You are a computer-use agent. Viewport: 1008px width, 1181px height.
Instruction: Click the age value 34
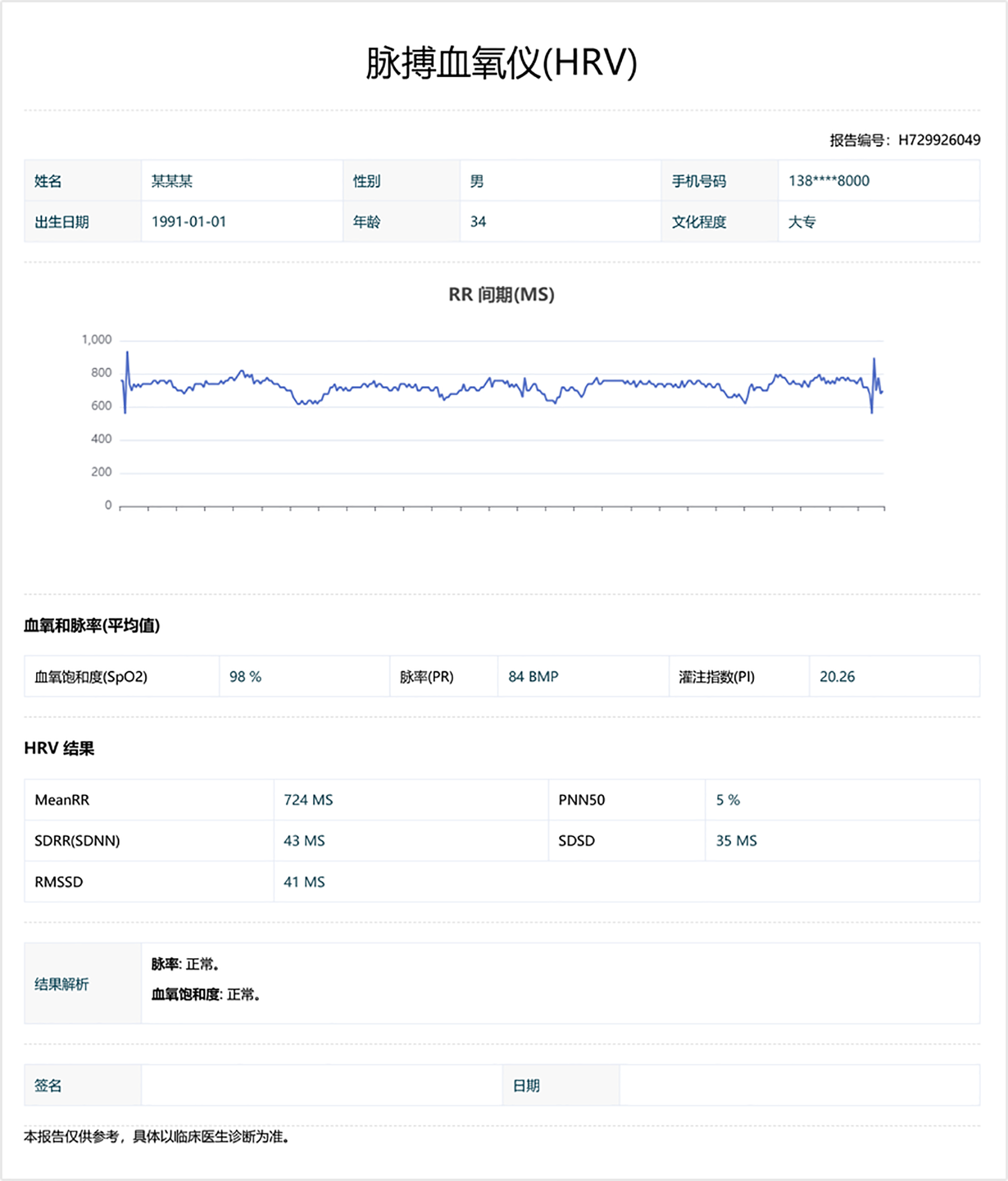click(477, 222)
